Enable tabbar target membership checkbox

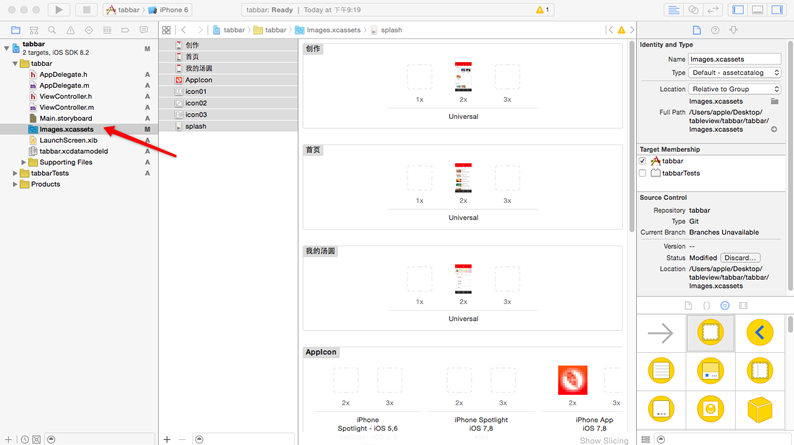(643, 161)
